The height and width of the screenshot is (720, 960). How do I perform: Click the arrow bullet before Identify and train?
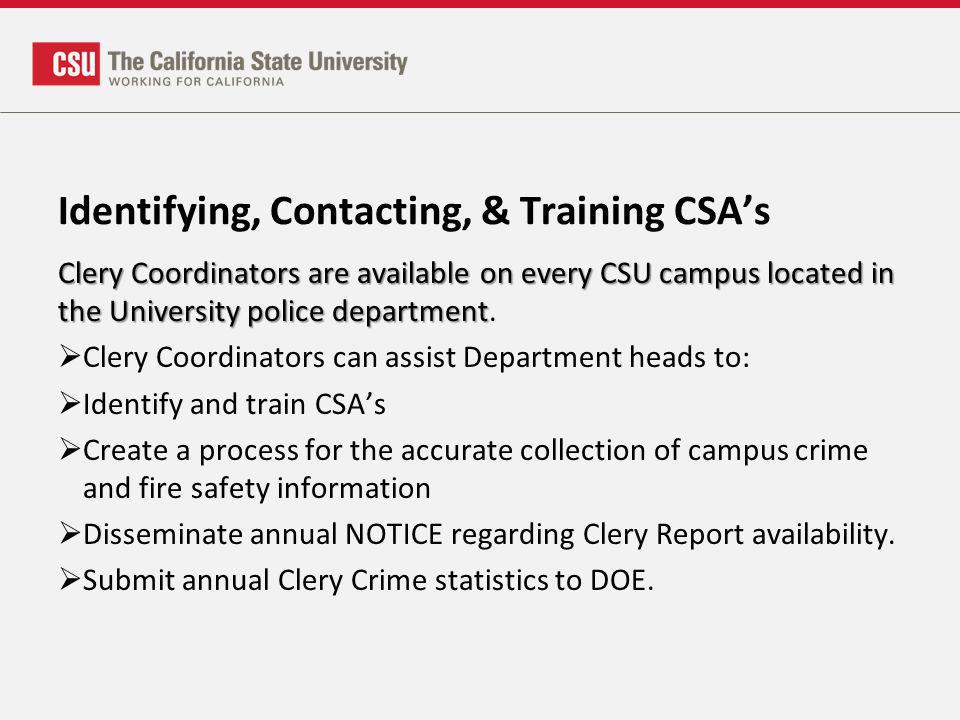click(70, 403)
